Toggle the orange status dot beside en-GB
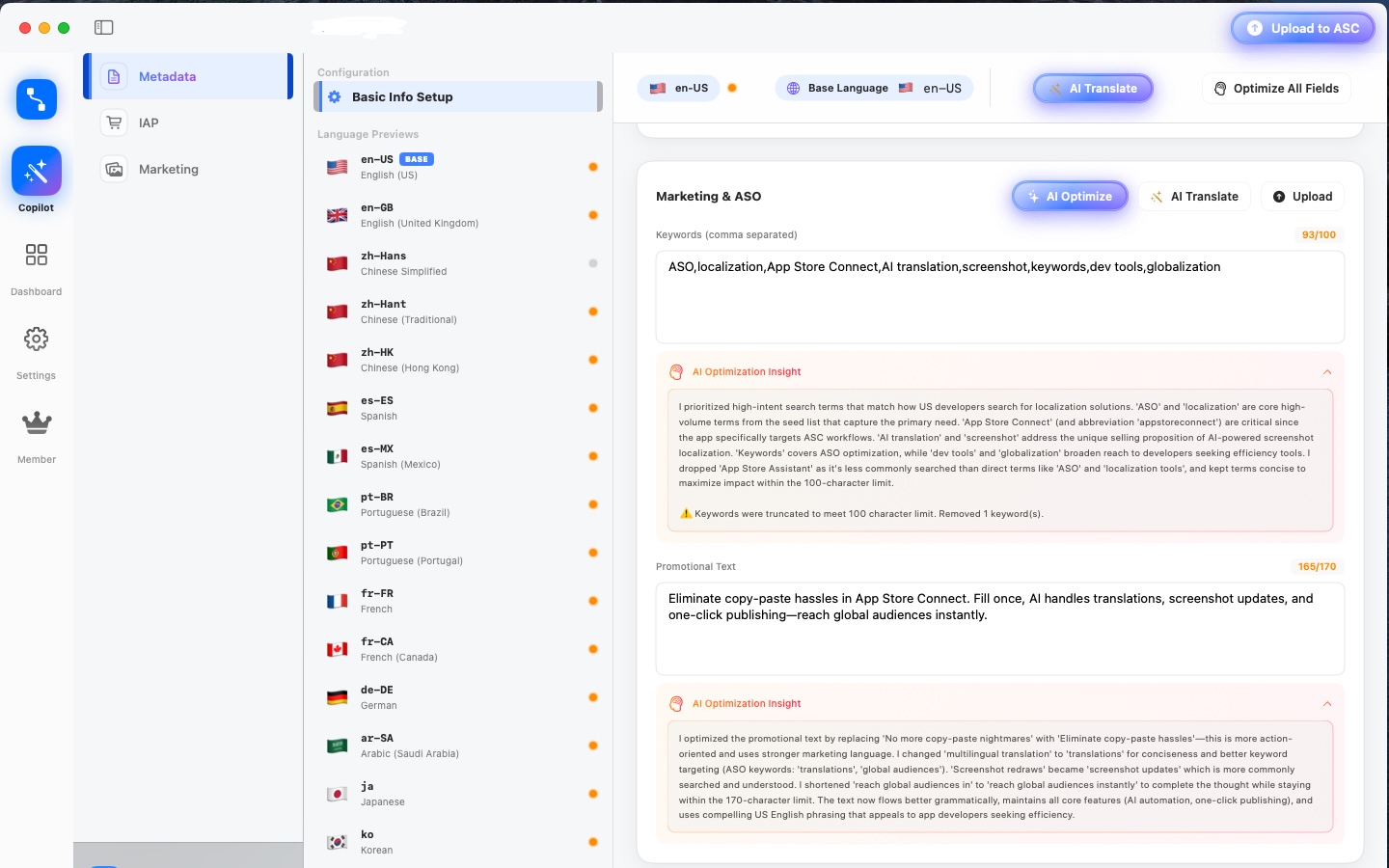Image resolution: width=1389 pixels, height=868 pixels. tap(591, 215)
